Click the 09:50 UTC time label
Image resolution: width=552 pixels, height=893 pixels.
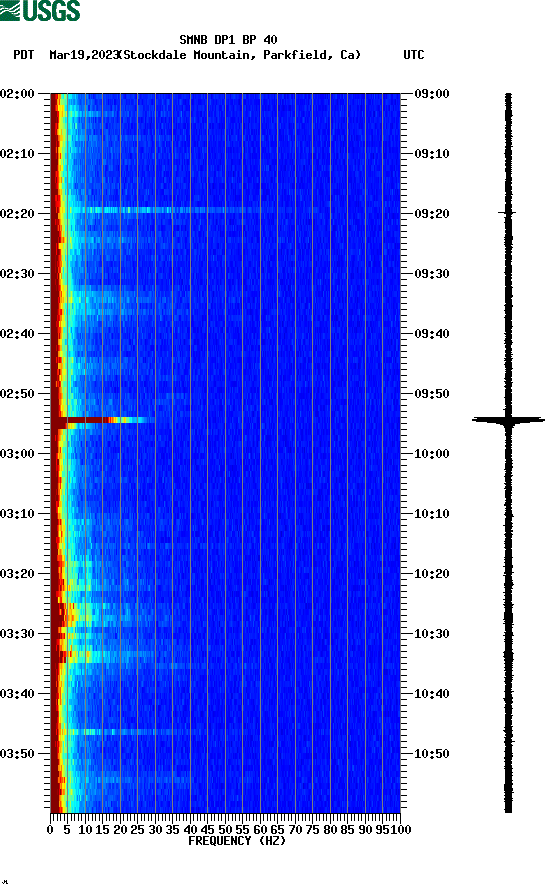click(432, 394)
